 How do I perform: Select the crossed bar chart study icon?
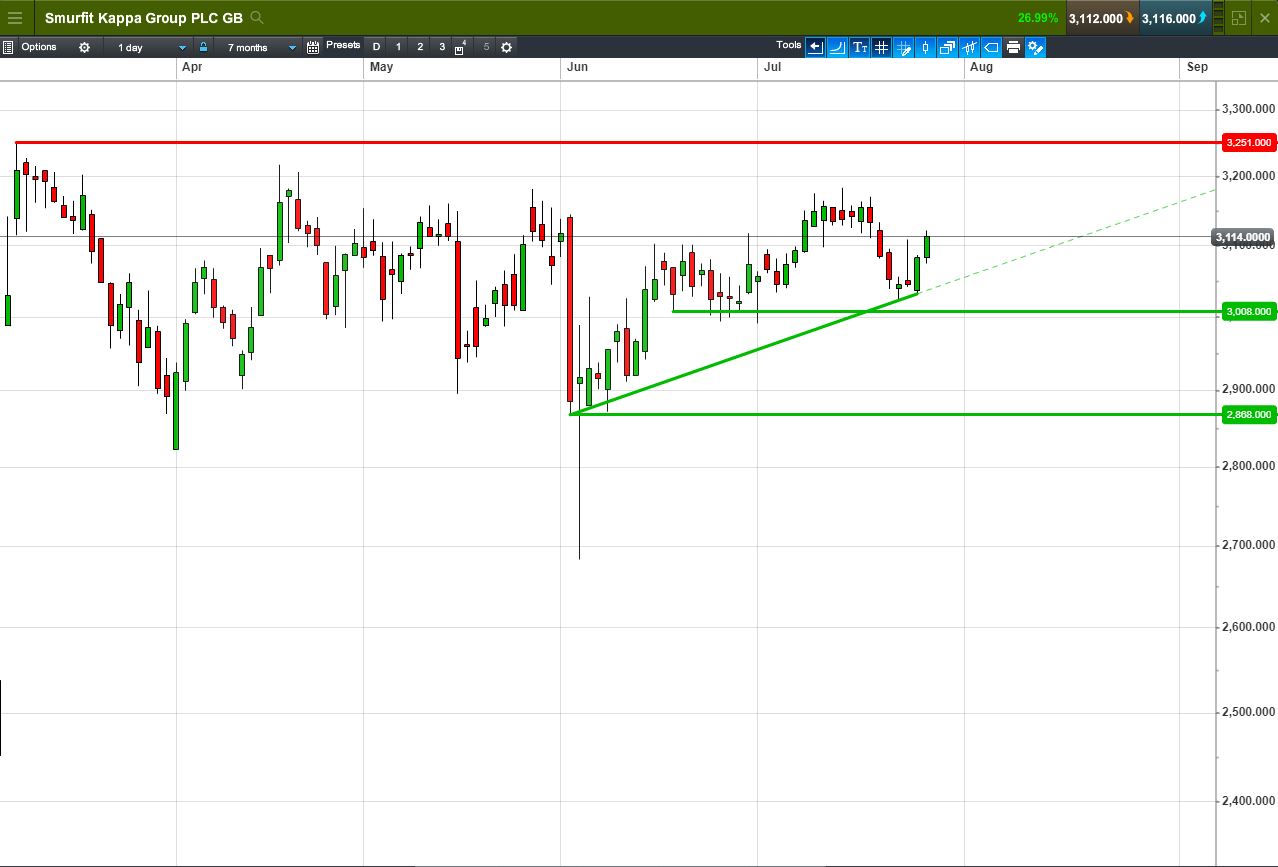click(969, 47)
